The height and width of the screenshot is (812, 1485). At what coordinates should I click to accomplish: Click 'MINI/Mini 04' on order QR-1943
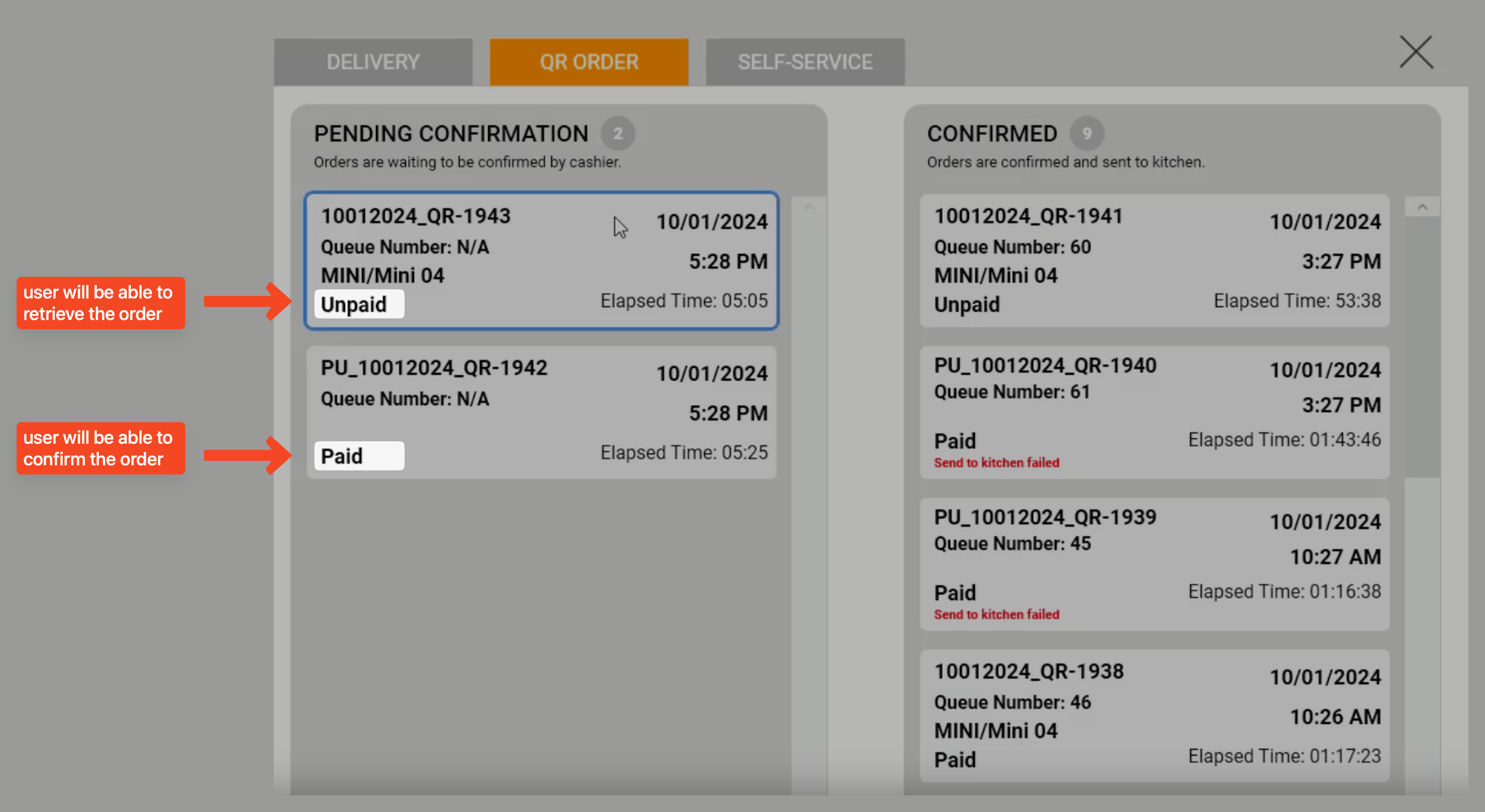coord(382,276)
